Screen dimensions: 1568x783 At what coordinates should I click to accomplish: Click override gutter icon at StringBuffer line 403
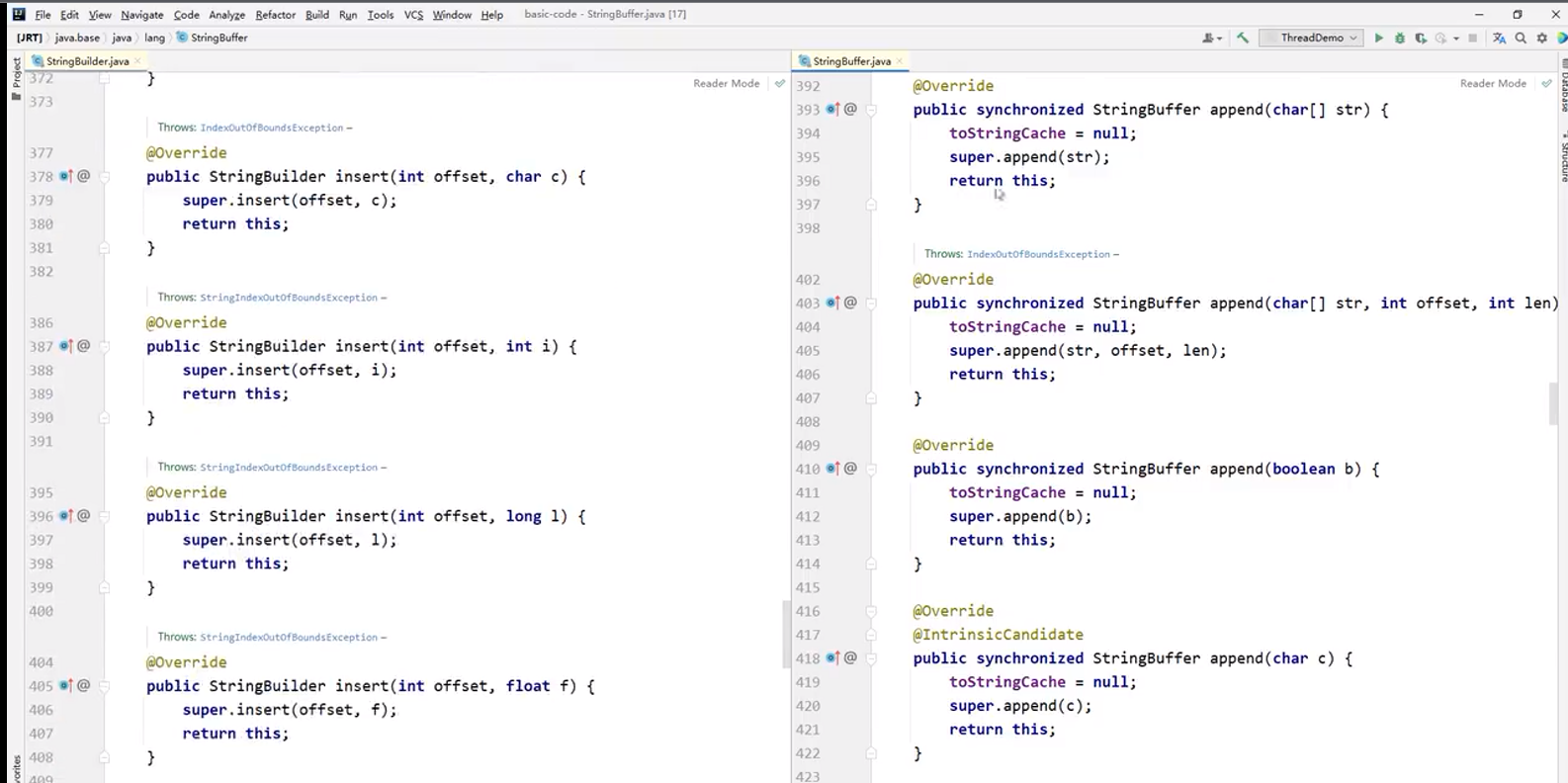pyautogui.click(x=832, y=303)
